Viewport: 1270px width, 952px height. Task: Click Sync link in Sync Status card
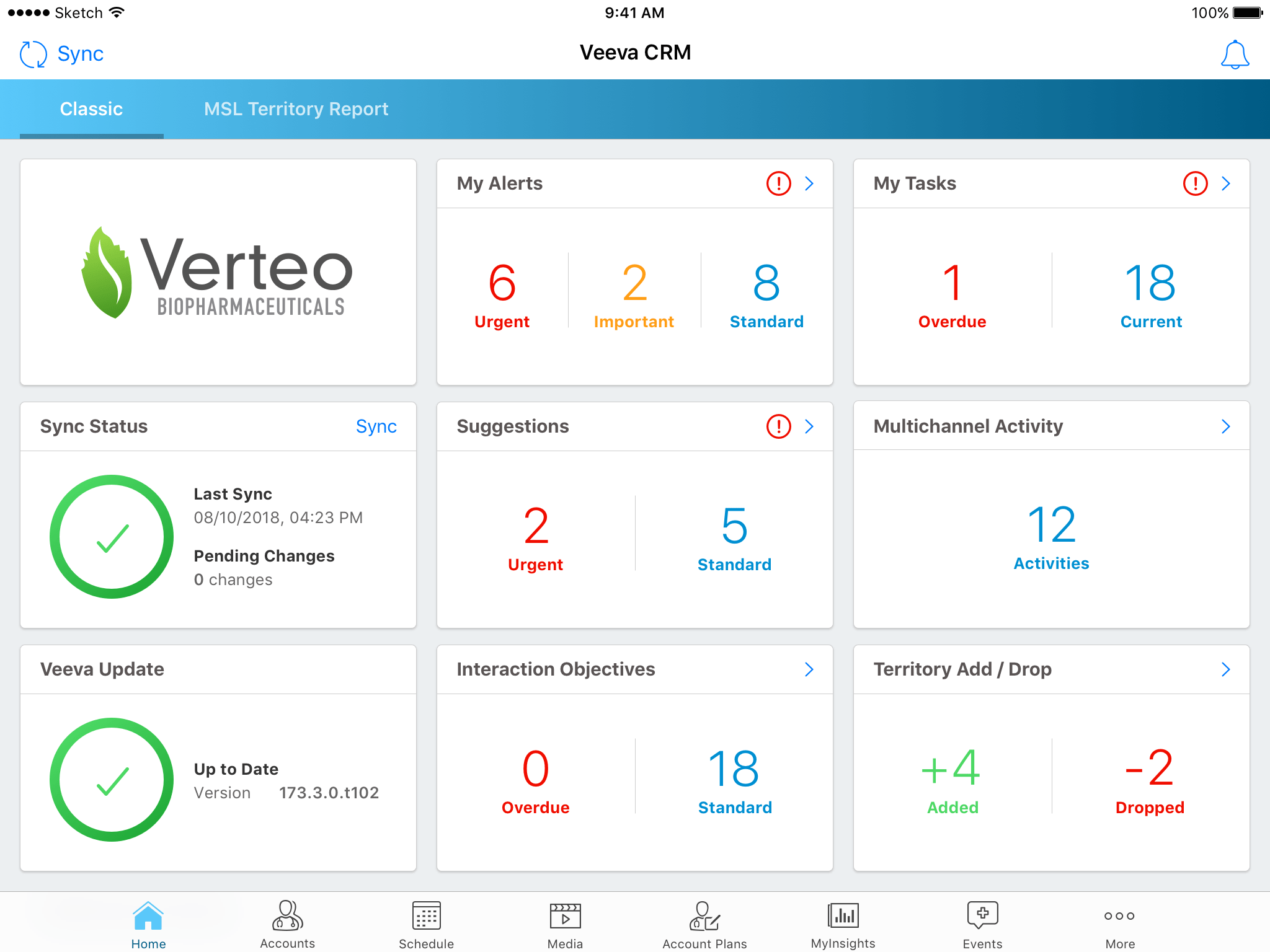pos(376,426)
